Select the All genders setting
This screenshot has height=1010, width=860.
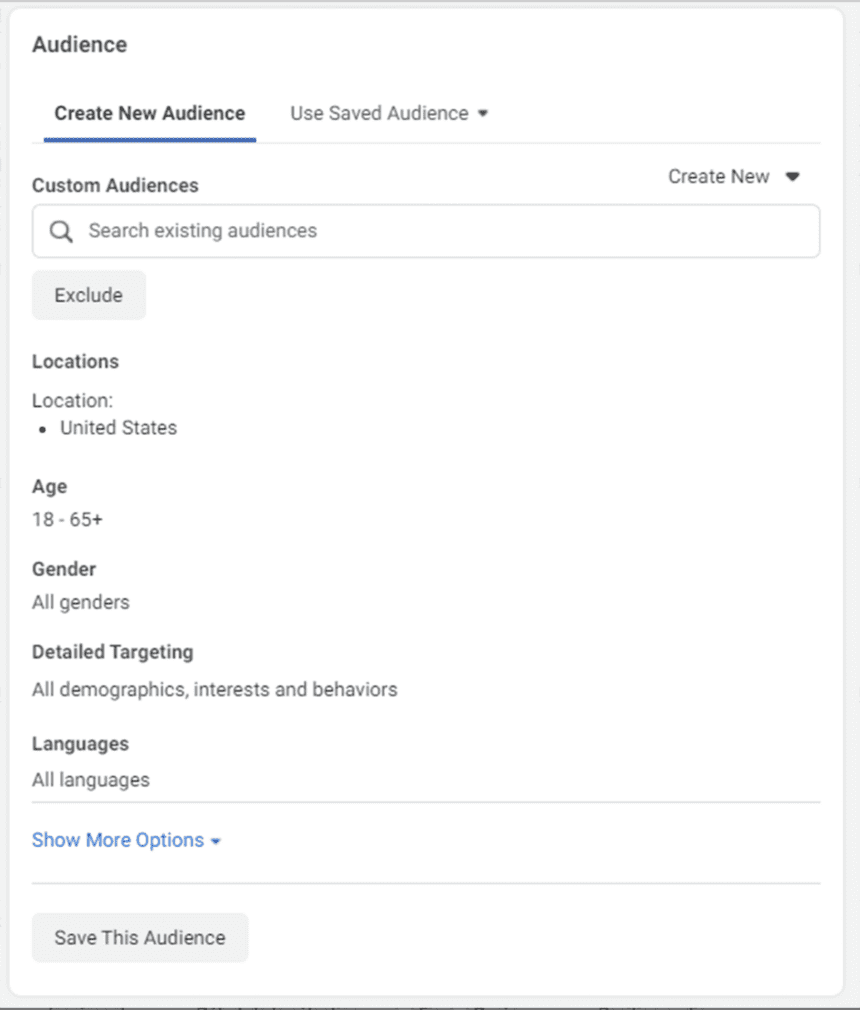80,602
